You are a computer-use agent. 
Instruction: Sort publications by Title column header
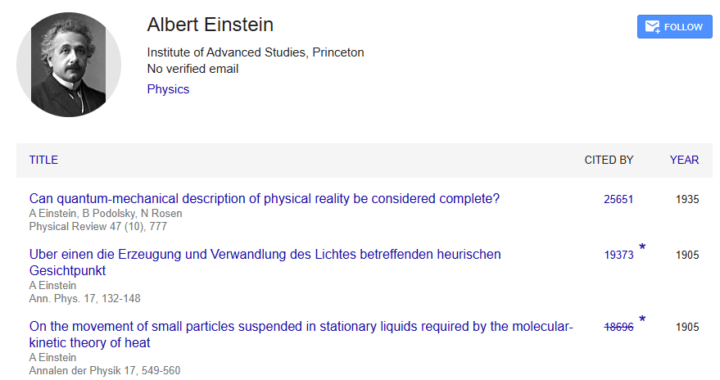pyautogui.click(x=44, y=160)
